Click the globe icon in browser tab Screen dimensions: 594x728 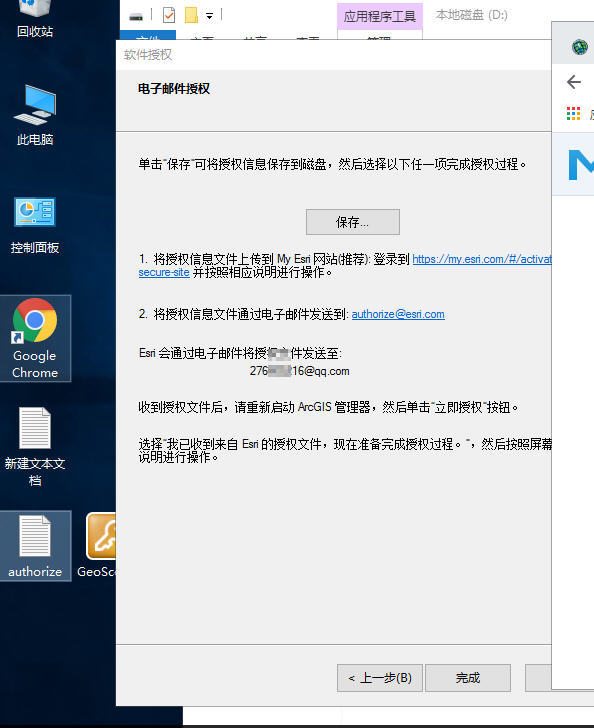pos(580,47)
